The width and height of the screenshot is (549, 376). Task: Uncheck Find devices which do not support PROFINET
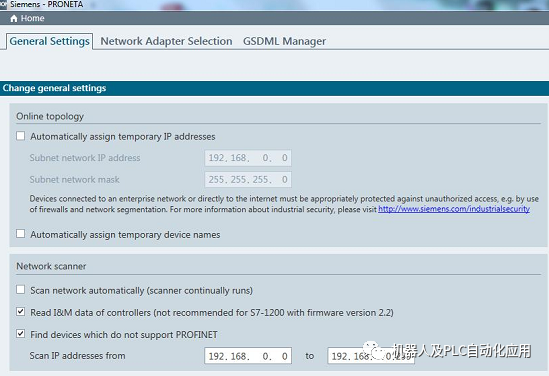coord(21,334)
